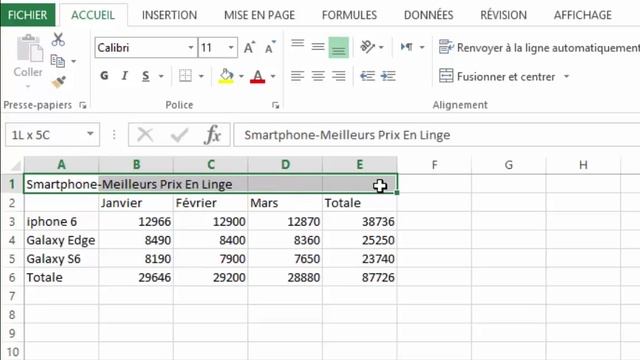Open fill color dropdown arrow

tap(241, 76)
